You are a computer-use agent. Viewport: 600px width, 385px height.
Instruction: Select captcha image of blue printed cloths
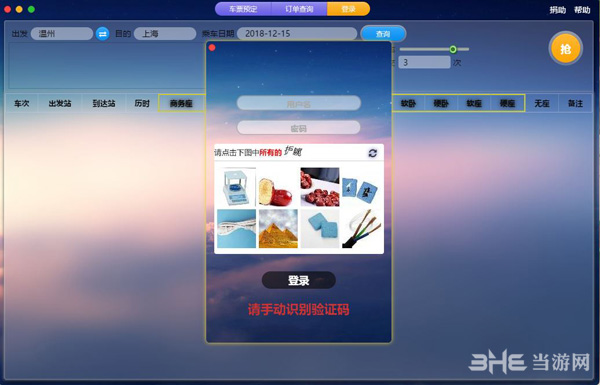click(x=361, y=187)
